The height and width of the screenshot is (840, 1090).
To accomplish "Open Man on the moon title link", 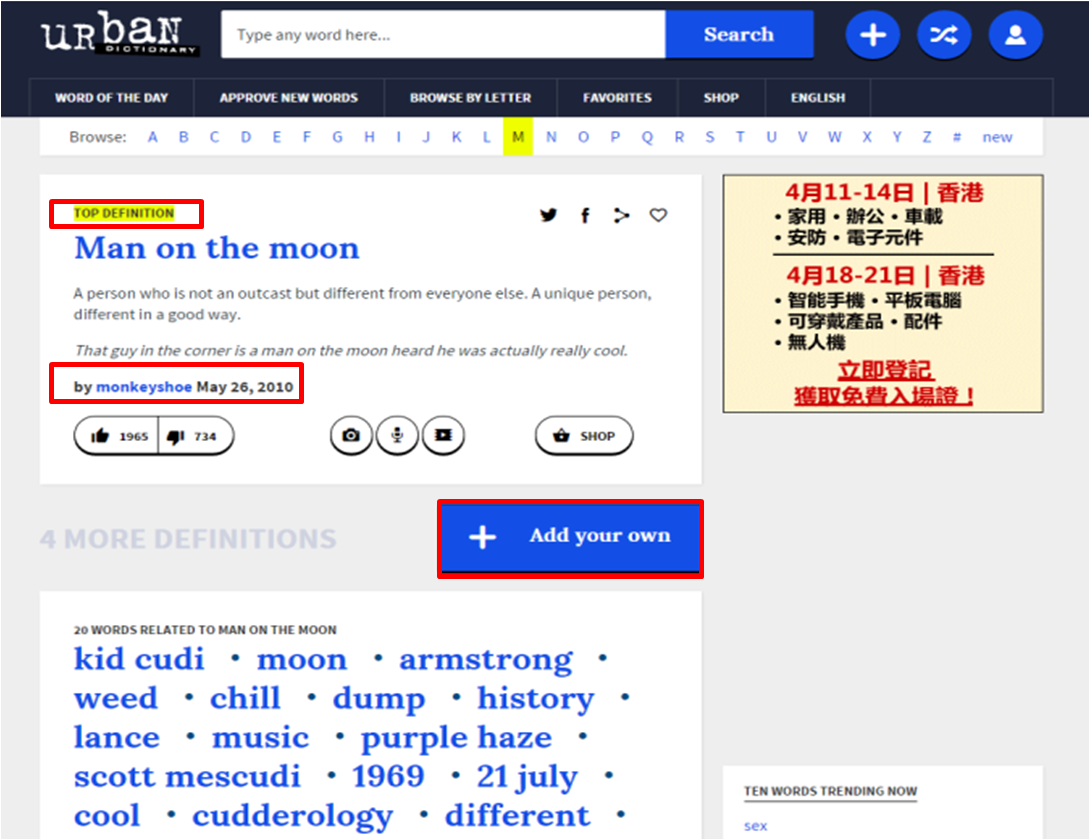I will [217, 248].
